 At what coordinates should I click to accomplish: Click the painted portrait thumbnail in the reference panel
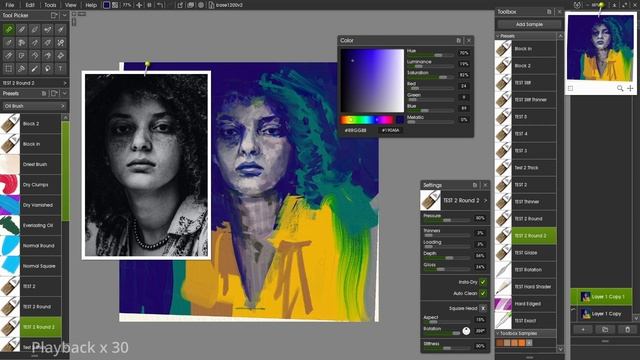click(x=600, y=48)
